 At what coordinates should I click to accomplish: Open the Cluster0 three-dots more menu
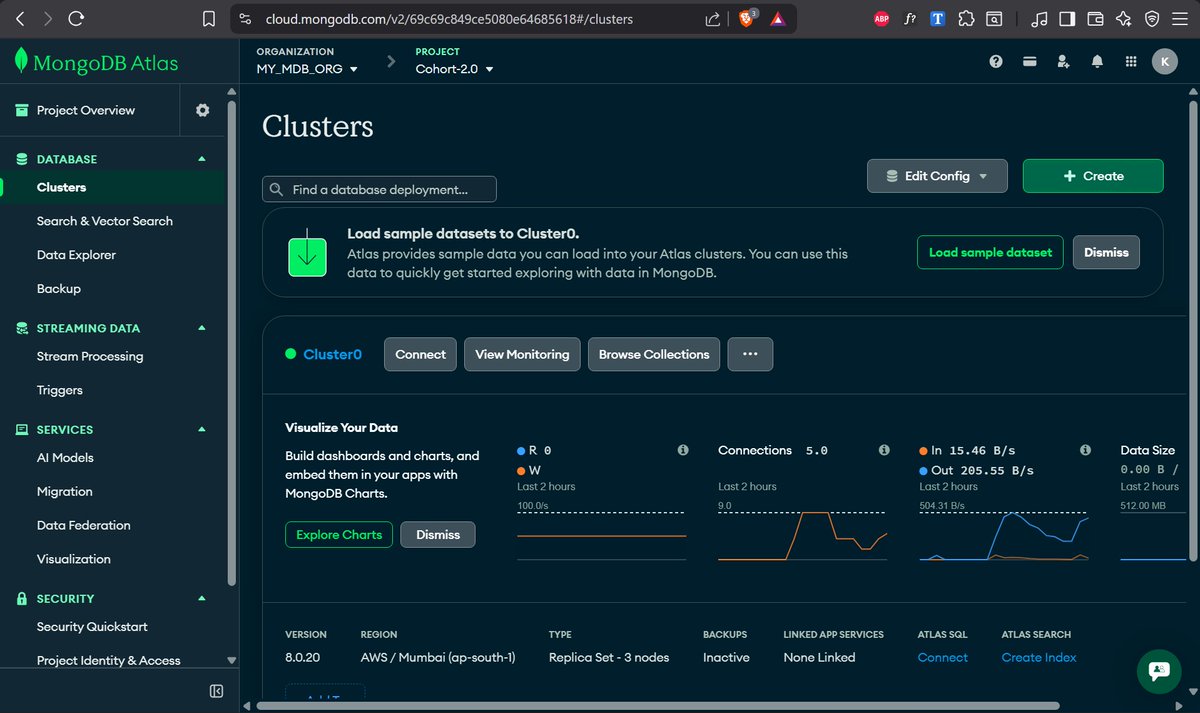(x=750, y=354)
